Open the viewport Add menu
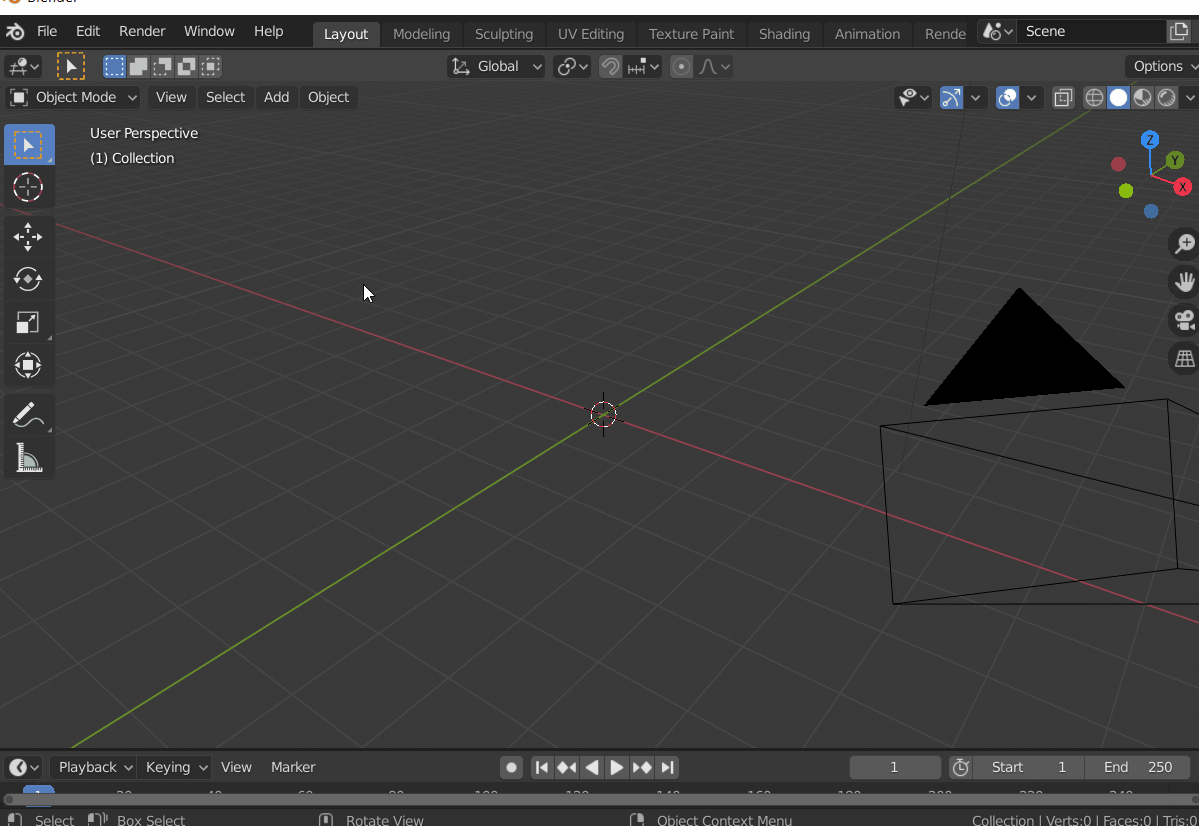This screenshot has height=826, width=1199. click(x=276, y=97)
